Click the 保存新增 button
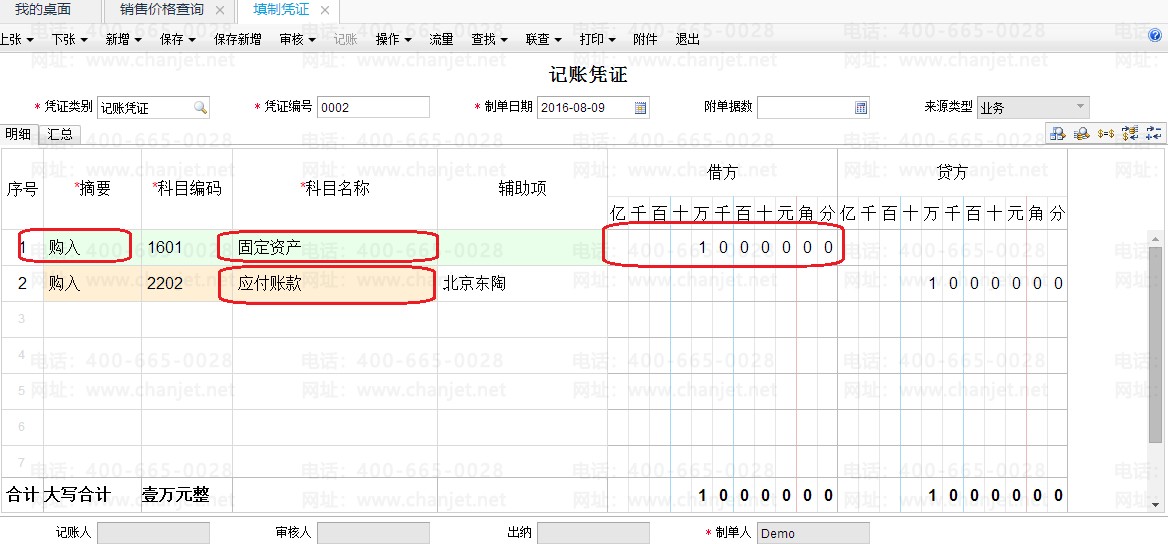Image resolution: width=1168 pixels, height=544 pixels. tap(238, 39)
